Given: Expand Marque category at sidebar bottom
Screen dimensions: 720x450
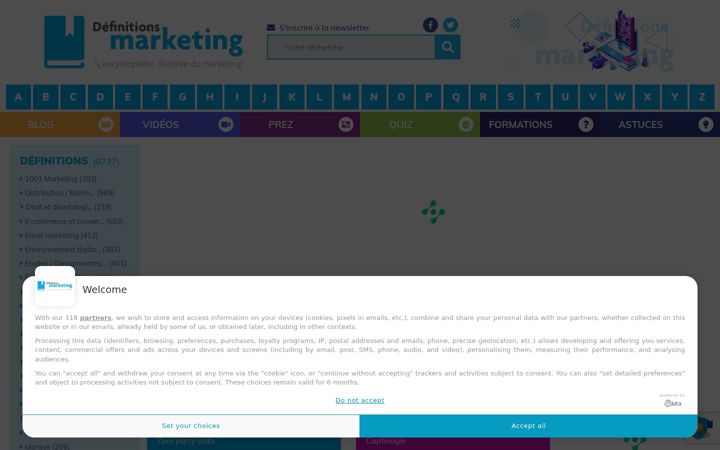Looking at the screenshot, I should (45, 446).
